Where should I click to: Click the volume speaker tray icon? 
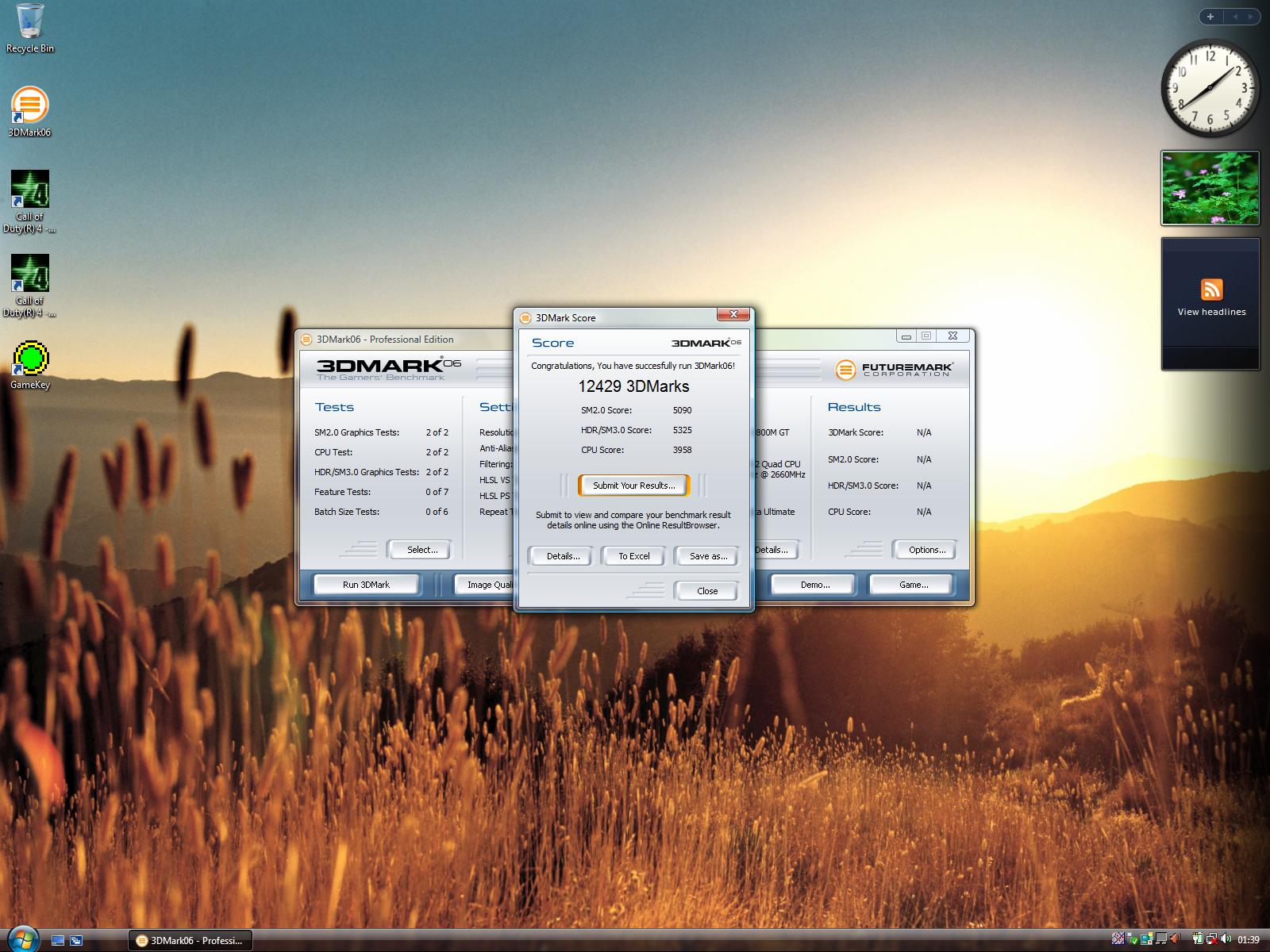(1226, 939)
